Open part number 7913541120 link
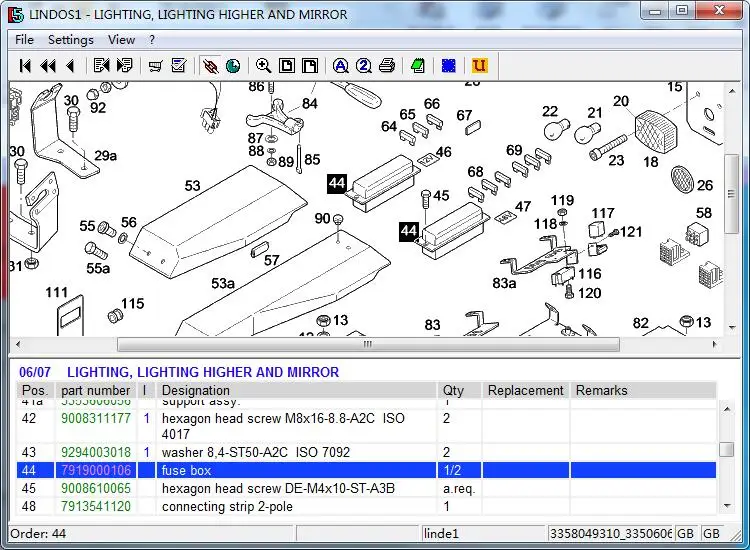The width and height of the screenshot is (750, 550). pyautogui.click(x=96, y=506)
